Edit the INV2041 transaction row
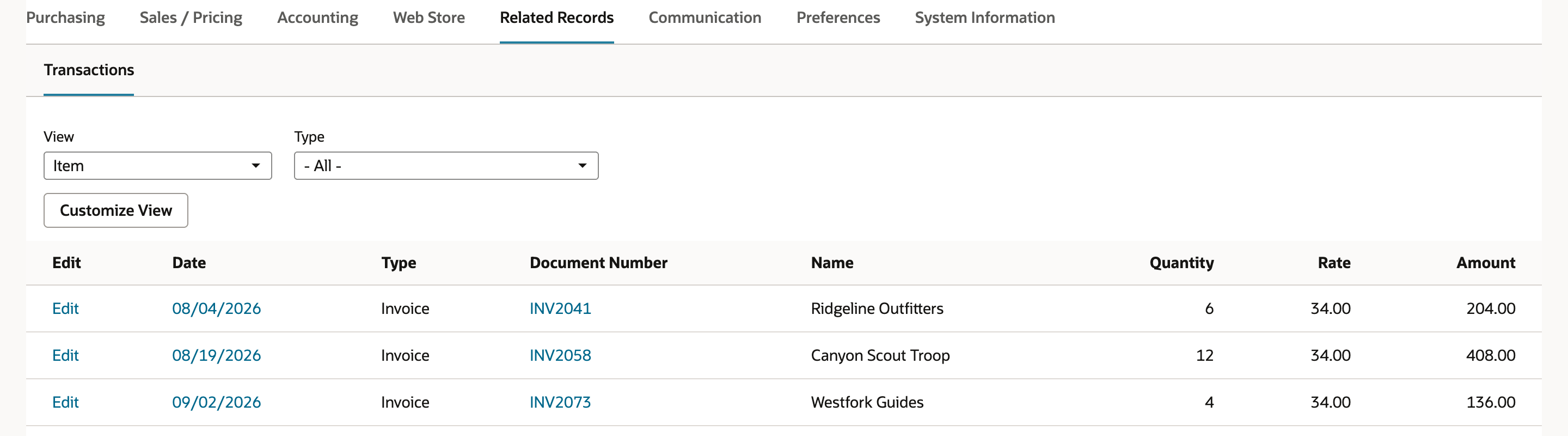The image size is (1568, 436). pyautogui.click(x=65, y=308)
